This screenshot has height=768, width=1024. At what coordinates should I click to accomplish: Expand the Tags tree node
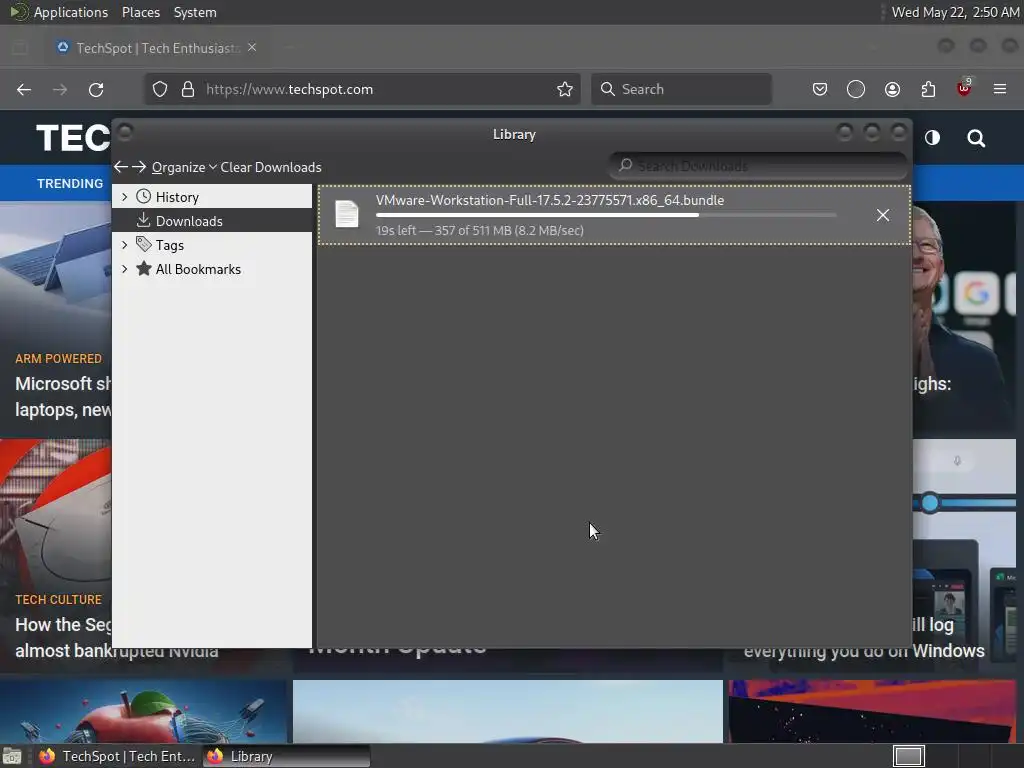[x=125, y=245]
